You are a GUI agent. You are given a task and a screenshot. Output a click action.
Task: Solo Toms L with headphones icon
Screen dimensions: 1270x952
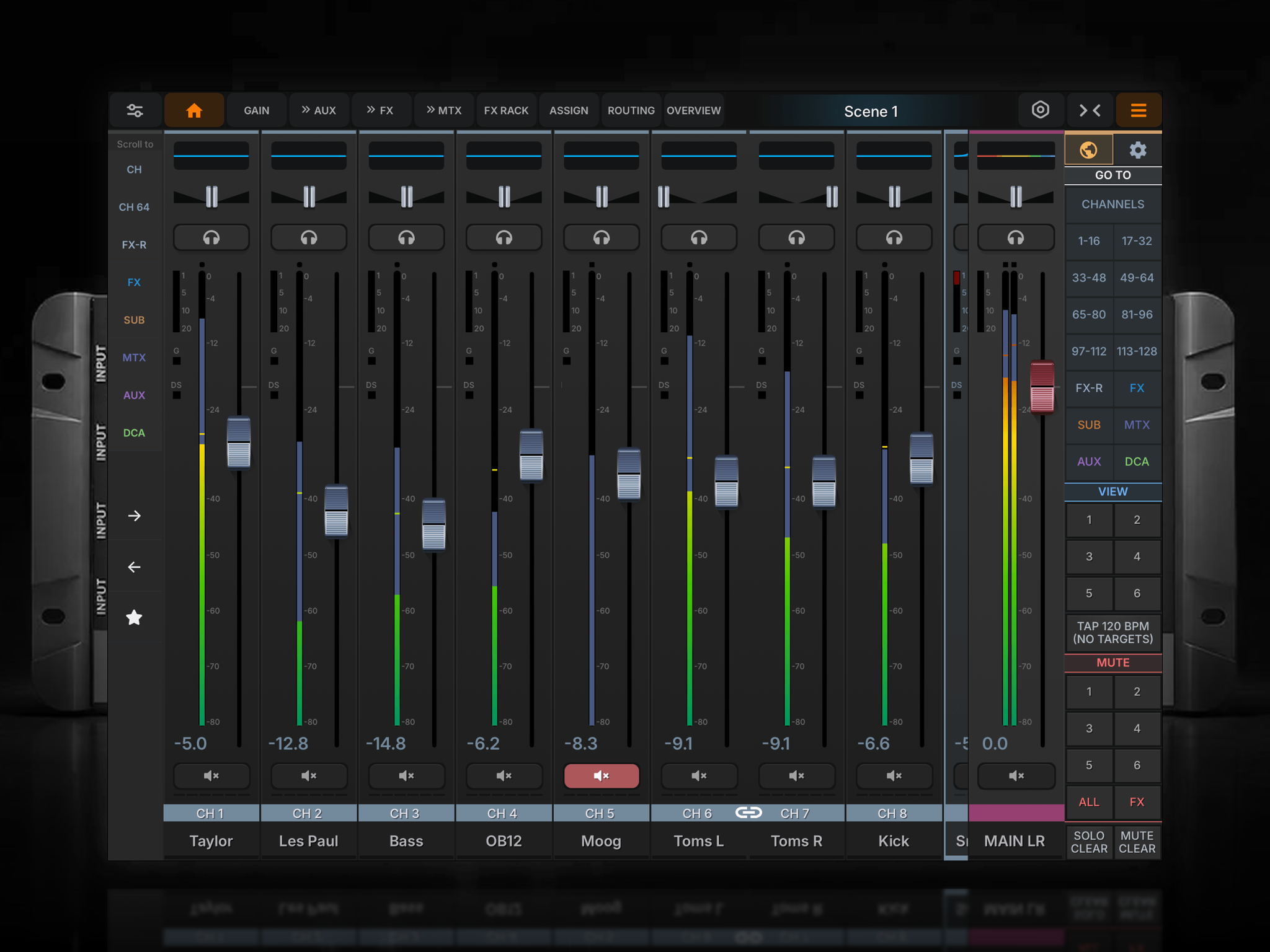pos(699,237)
